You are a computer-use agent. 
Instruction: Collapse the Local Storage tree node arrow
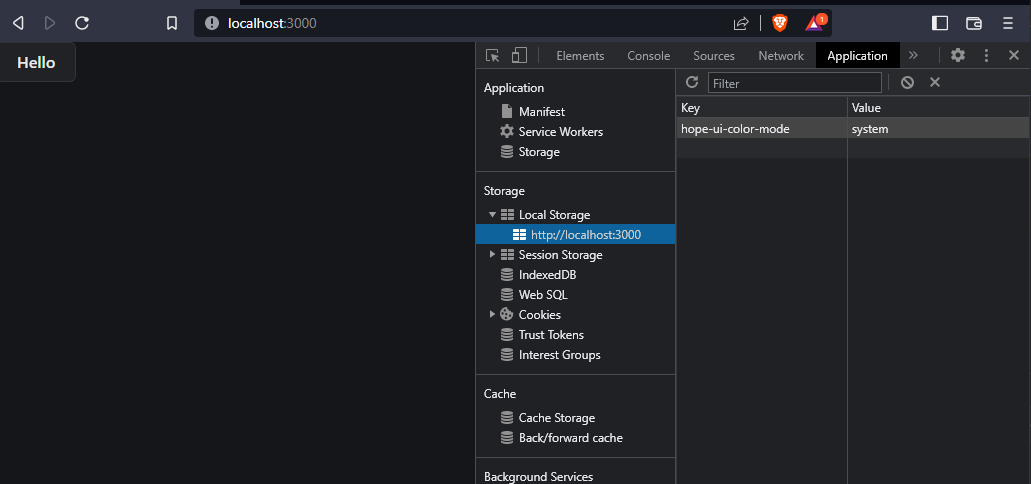(492, 214)
